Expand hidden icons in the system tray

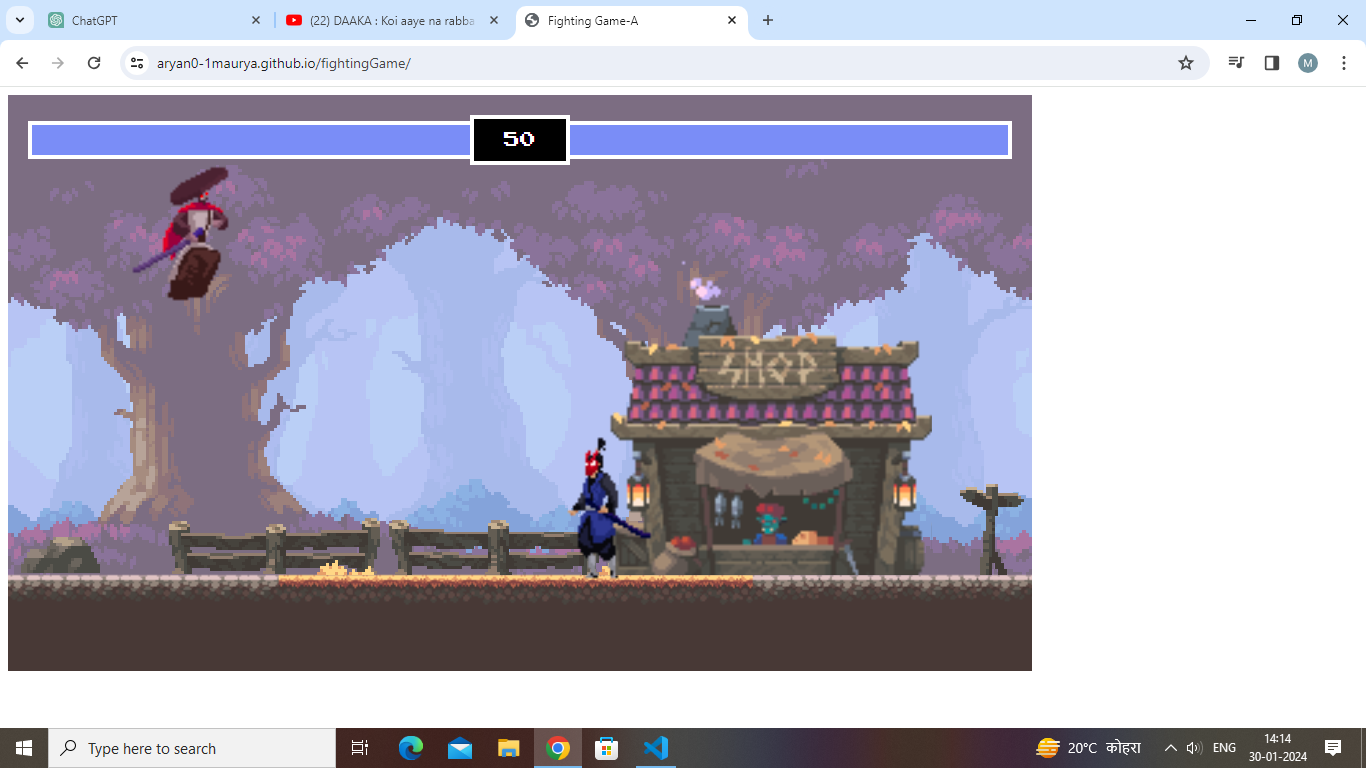click(x=1169, y=747)
